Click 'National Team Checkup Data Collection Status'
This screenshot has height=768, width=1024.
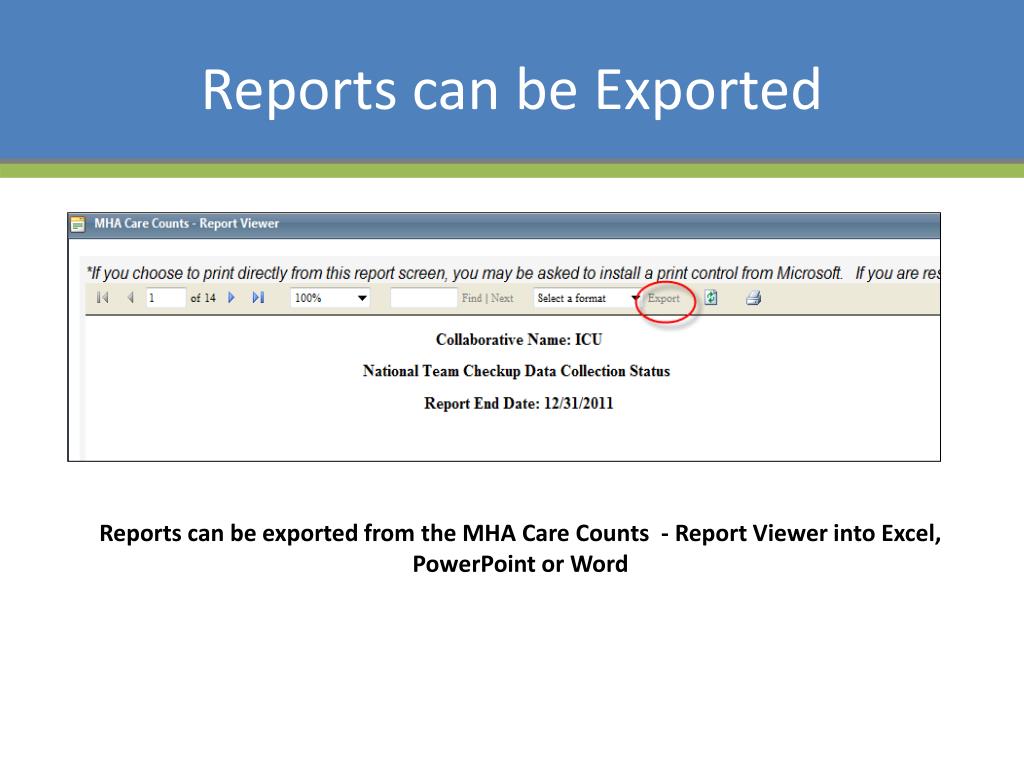(517, 371)
